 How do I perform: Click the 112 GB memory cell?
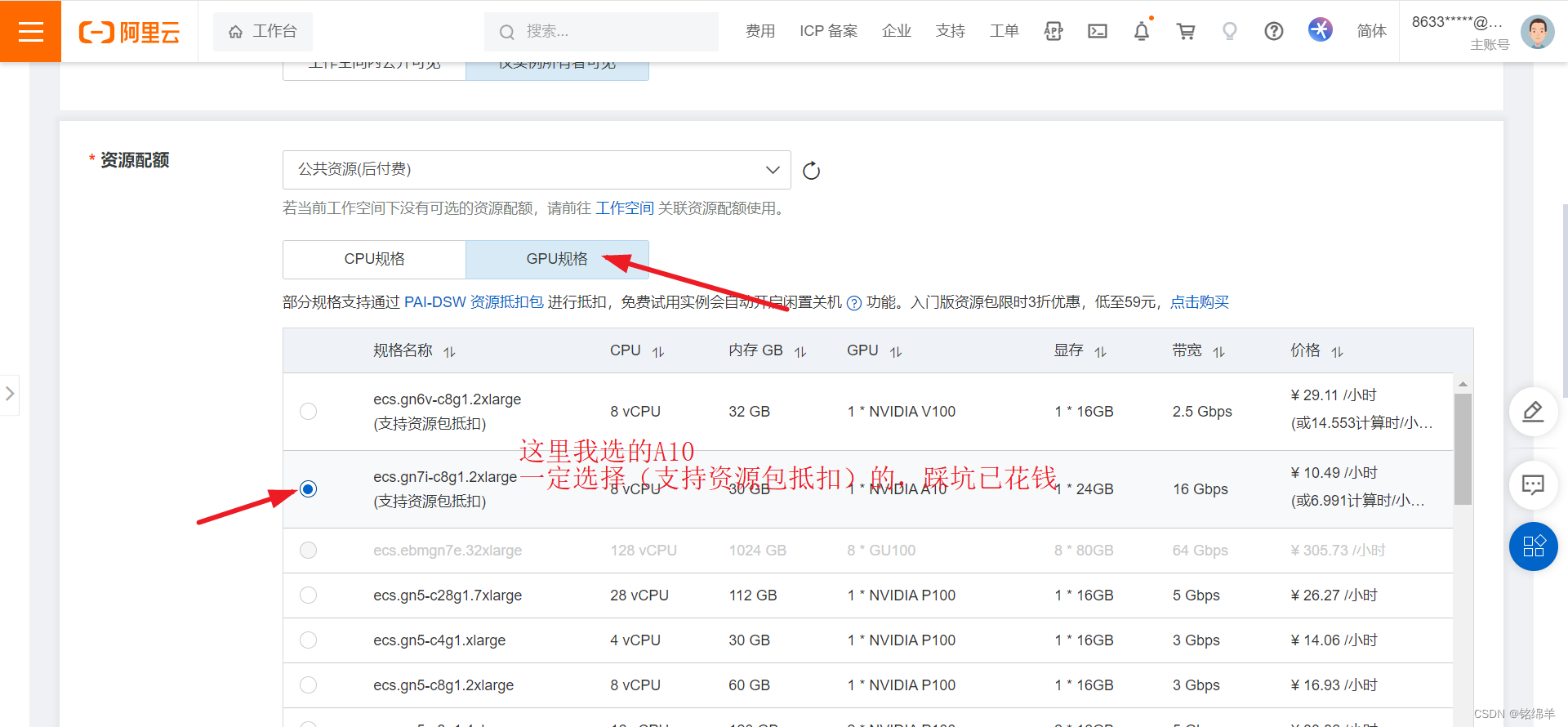point(753,595)
